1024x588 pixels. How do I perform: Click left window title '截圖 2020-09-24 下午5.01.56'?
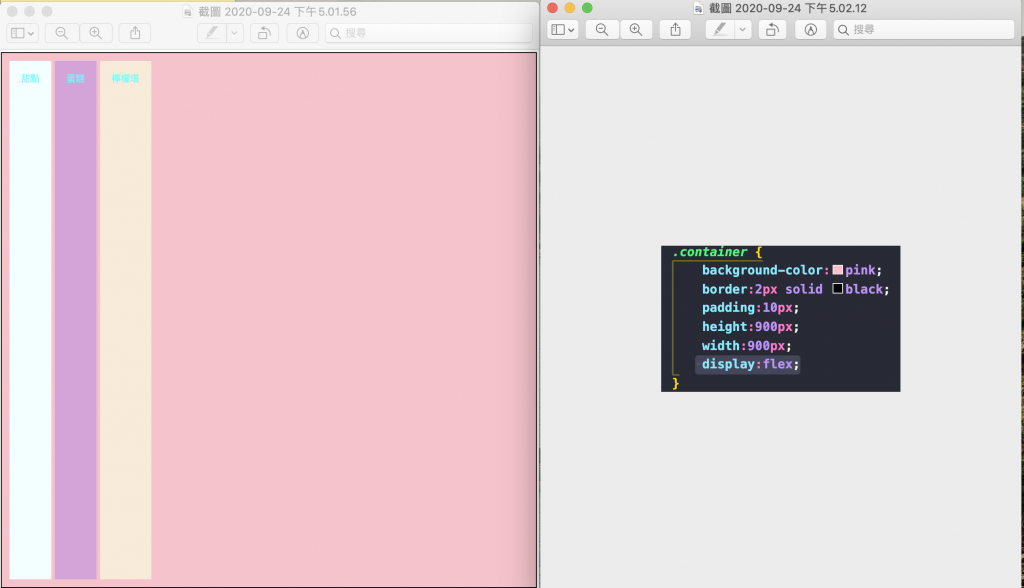click(x=278, y=12)
